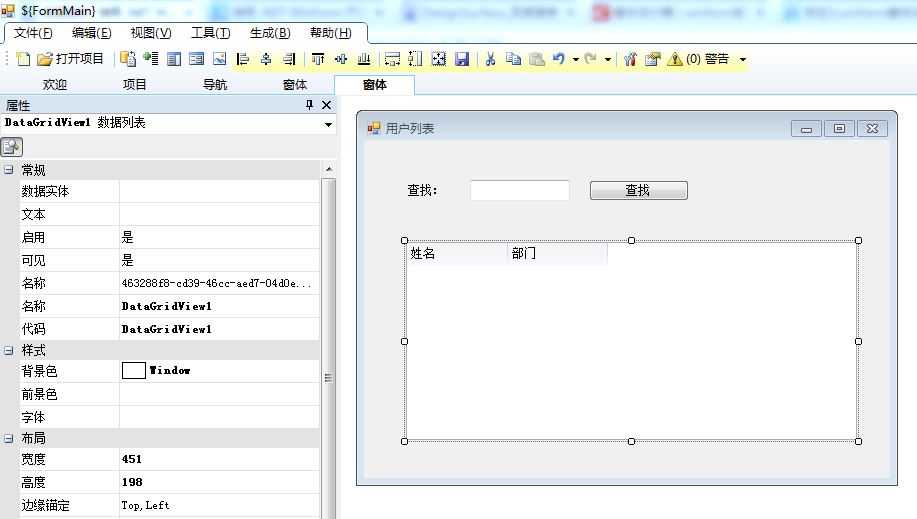Pin the 属性 properties panel
The image size is (917, 519).
[x=309, y=105]
